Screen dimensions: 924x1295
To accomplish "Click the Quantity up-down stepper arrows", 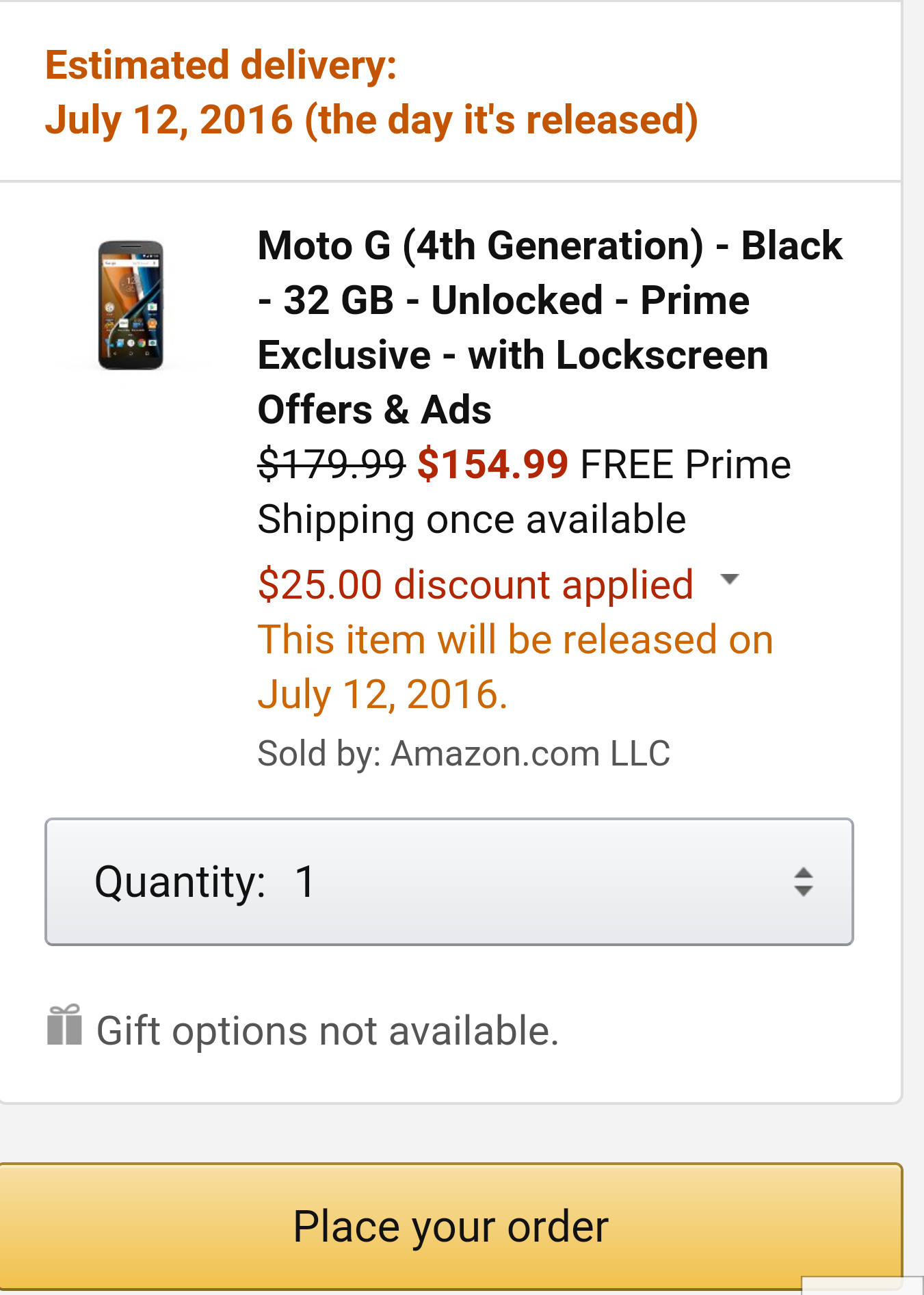I will click(x=803, y=882).
